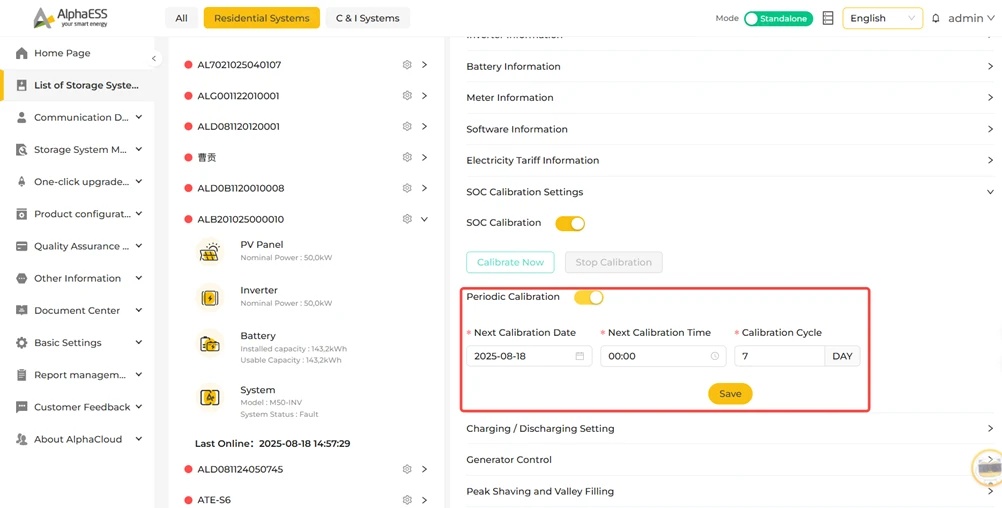The height and width of the screenshot is (508, 1002).
Task: Toggle the Periodic Calibration switch
Action: [589, 298]
